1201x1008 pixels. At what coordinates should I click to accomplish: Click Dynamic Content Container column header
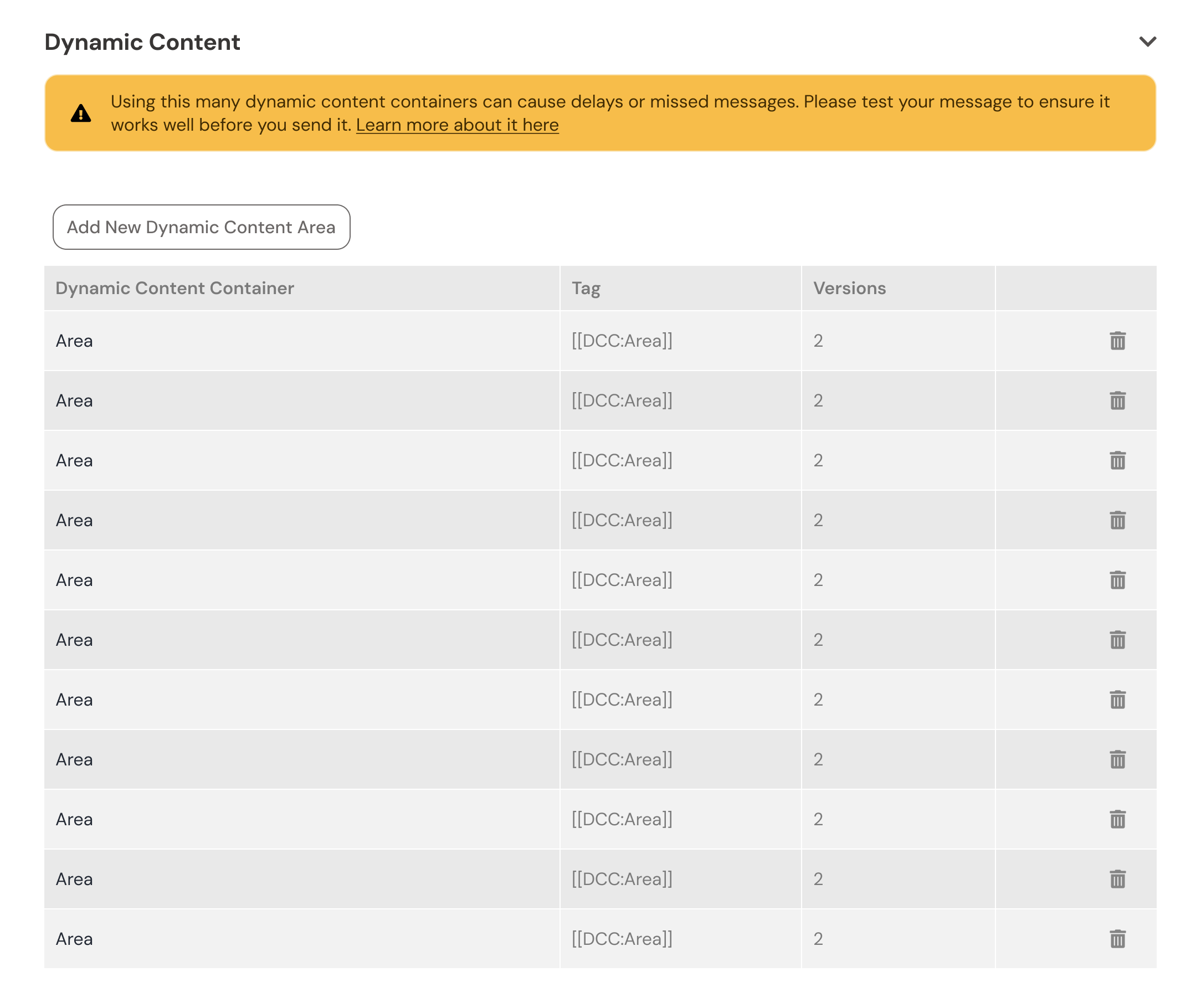[x=174, y=288]
